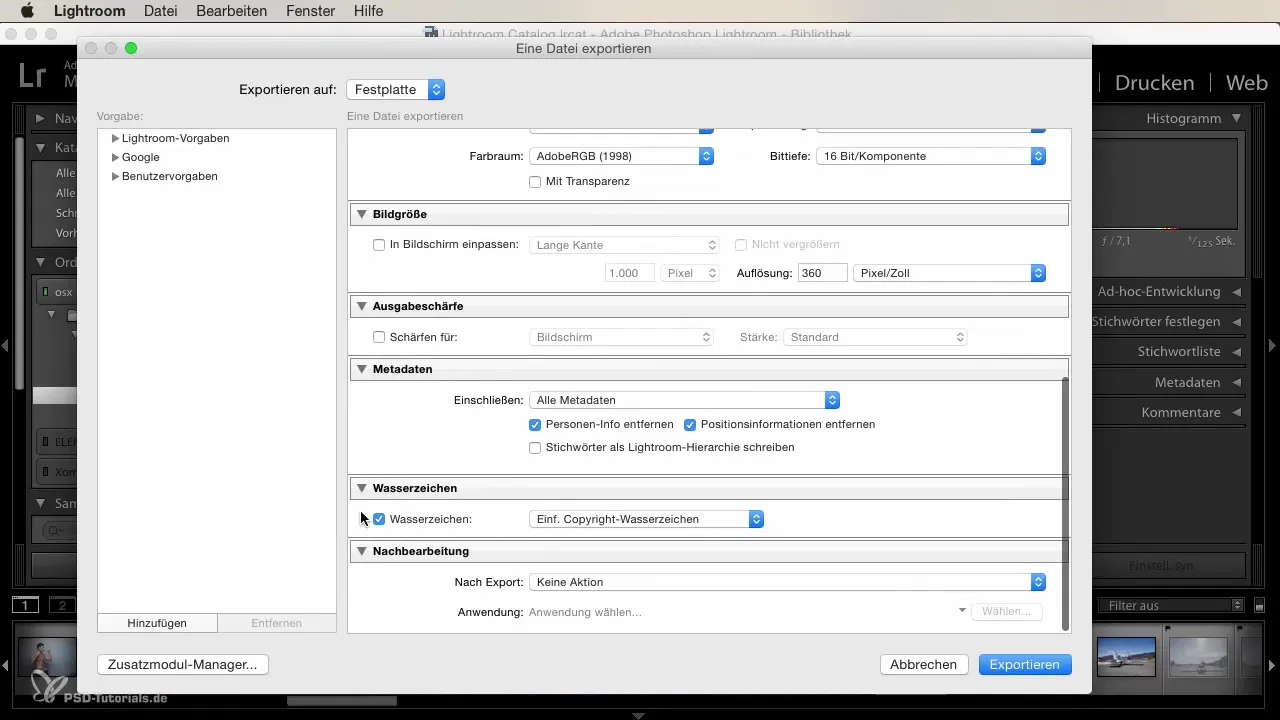This screenshot has width=1280, height=720.
Task: Switch to the Web module
Action: [1246, 83]
